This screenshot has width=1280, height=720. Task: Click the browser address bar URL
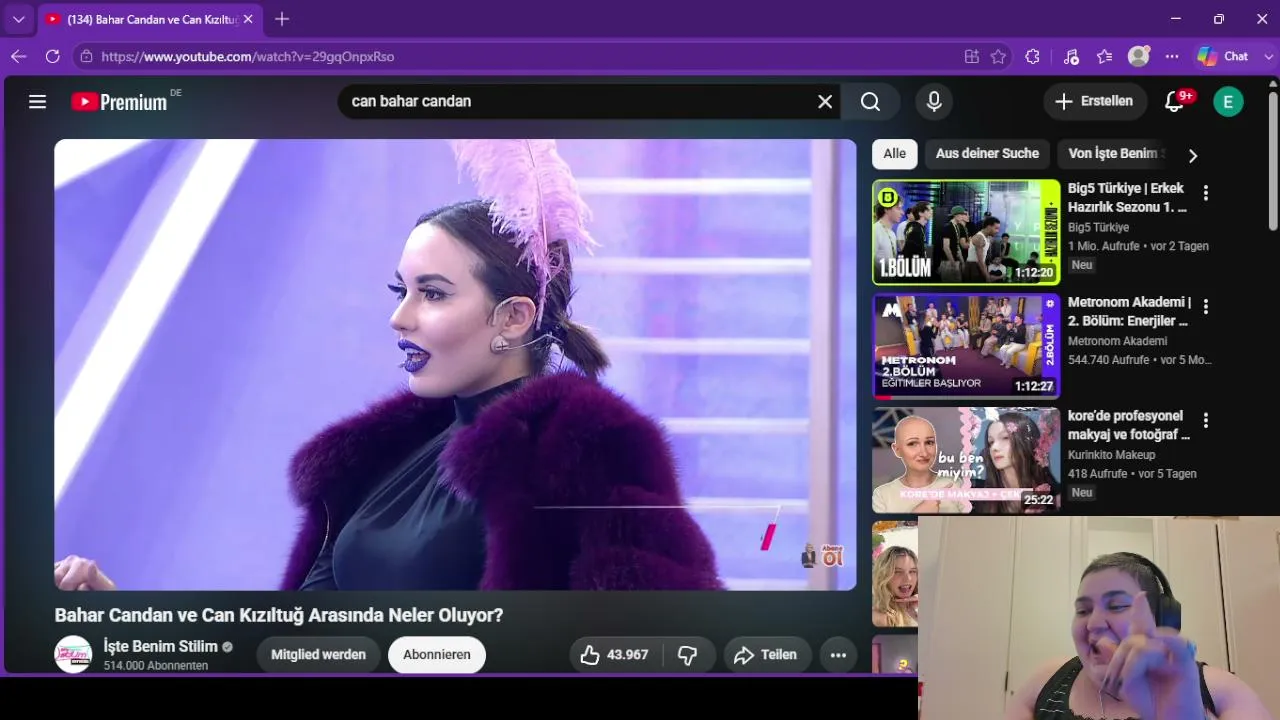coord(248,57)
